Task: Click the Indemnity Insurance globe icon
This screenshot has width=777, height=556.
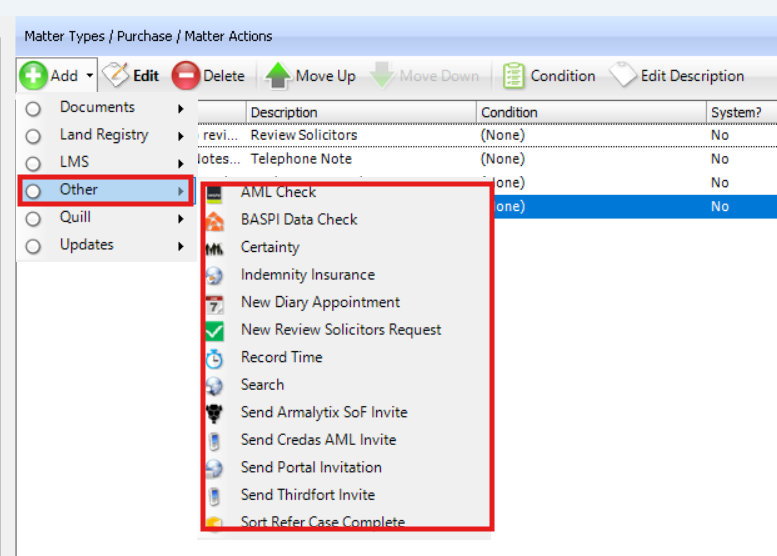Action: coord(214,276)
